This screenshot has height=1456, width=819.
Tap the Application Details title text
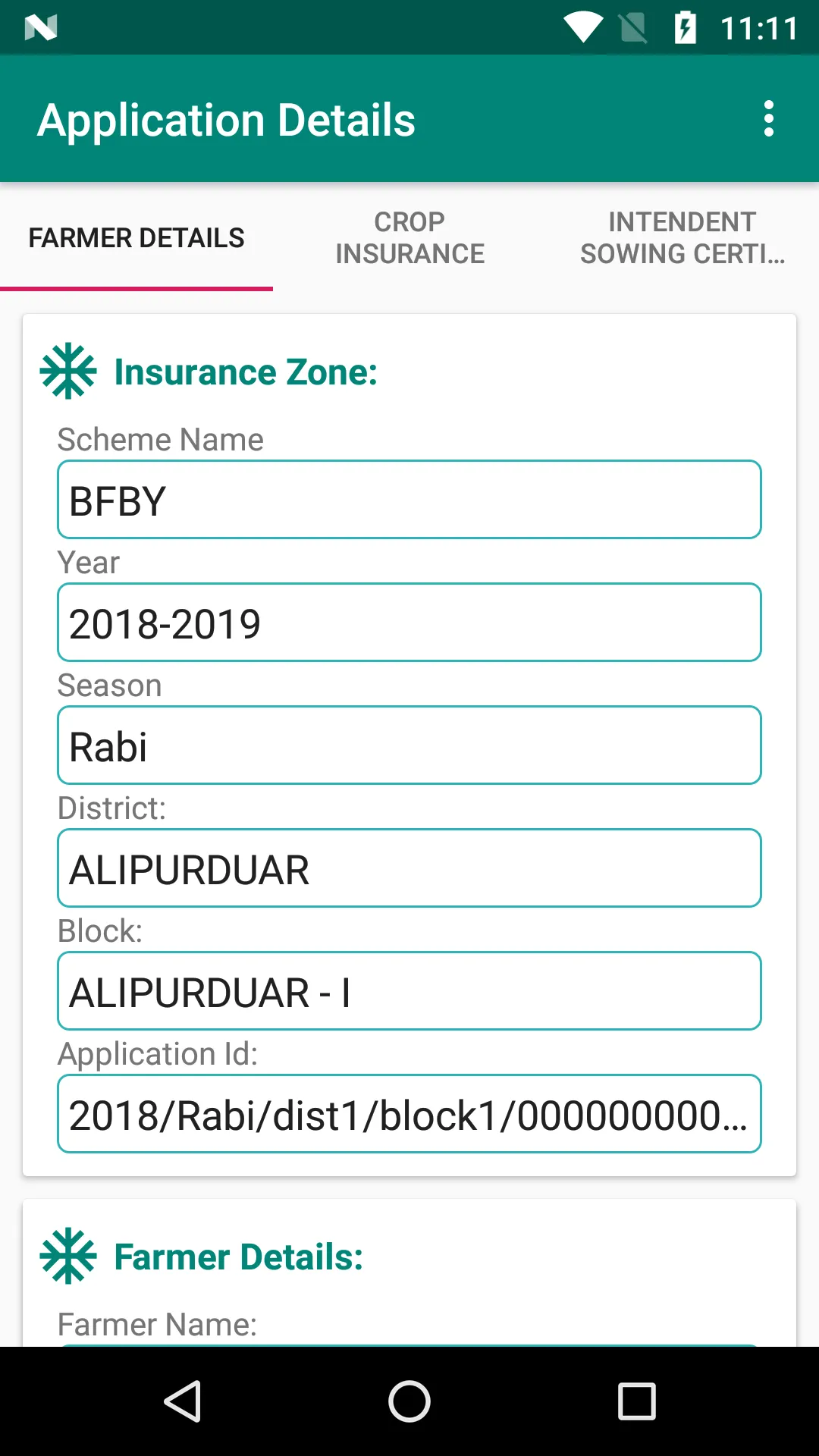(227, 120)
